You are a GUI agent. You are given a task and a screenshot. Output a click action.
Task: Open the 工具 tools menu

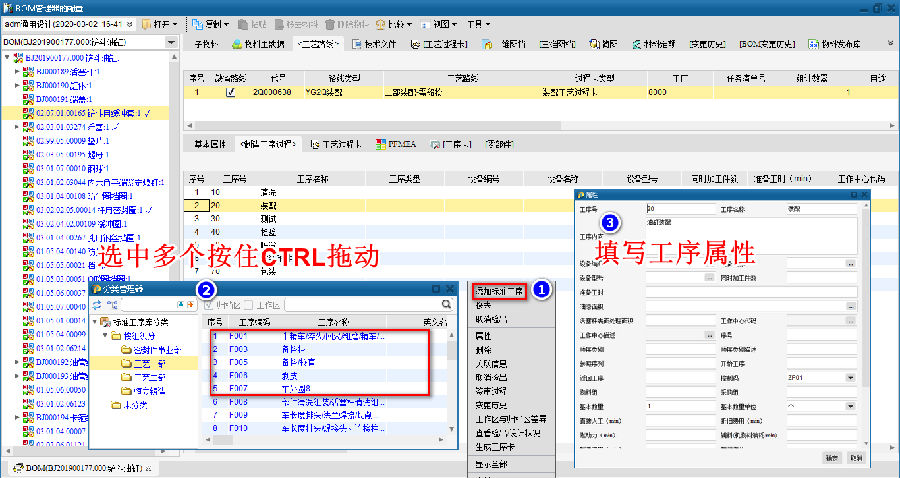(x=479, y=25)
